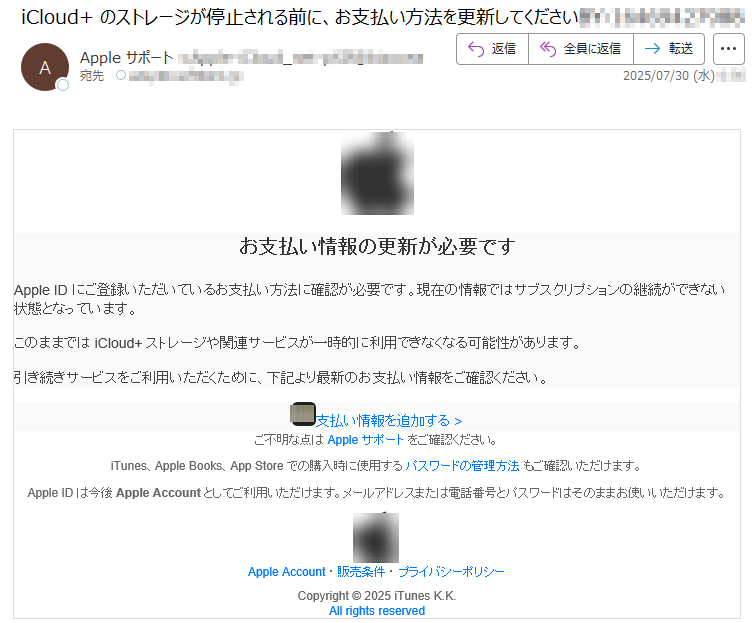Click the 全員に返信 reply-all button
Image resolution: width=752 pixels, height=623 pixels.
point(581,49)
